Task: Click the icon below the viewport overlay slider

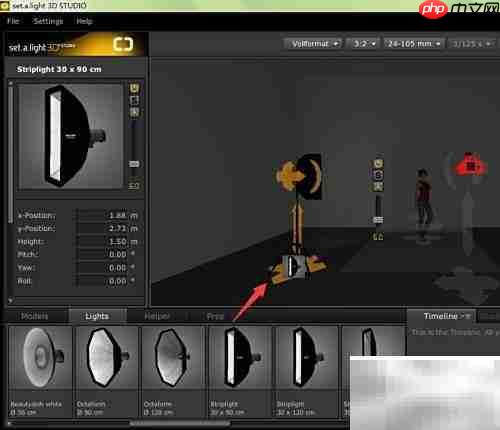Action: (x=378, y=236)
